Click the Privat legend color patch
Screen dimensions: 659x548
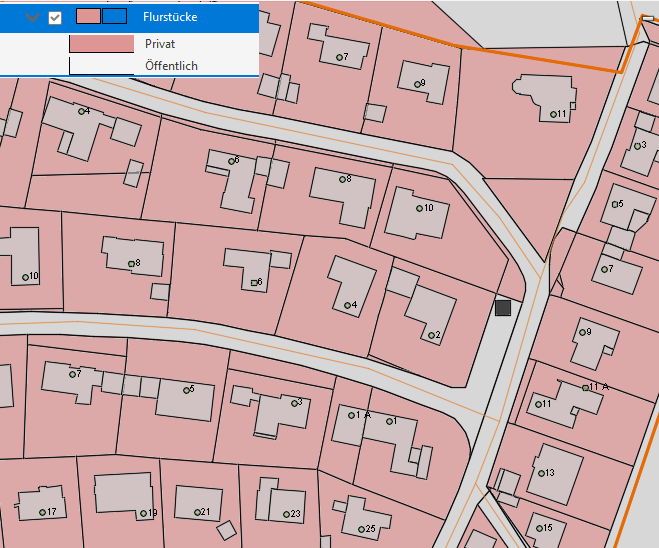(101, 44)
